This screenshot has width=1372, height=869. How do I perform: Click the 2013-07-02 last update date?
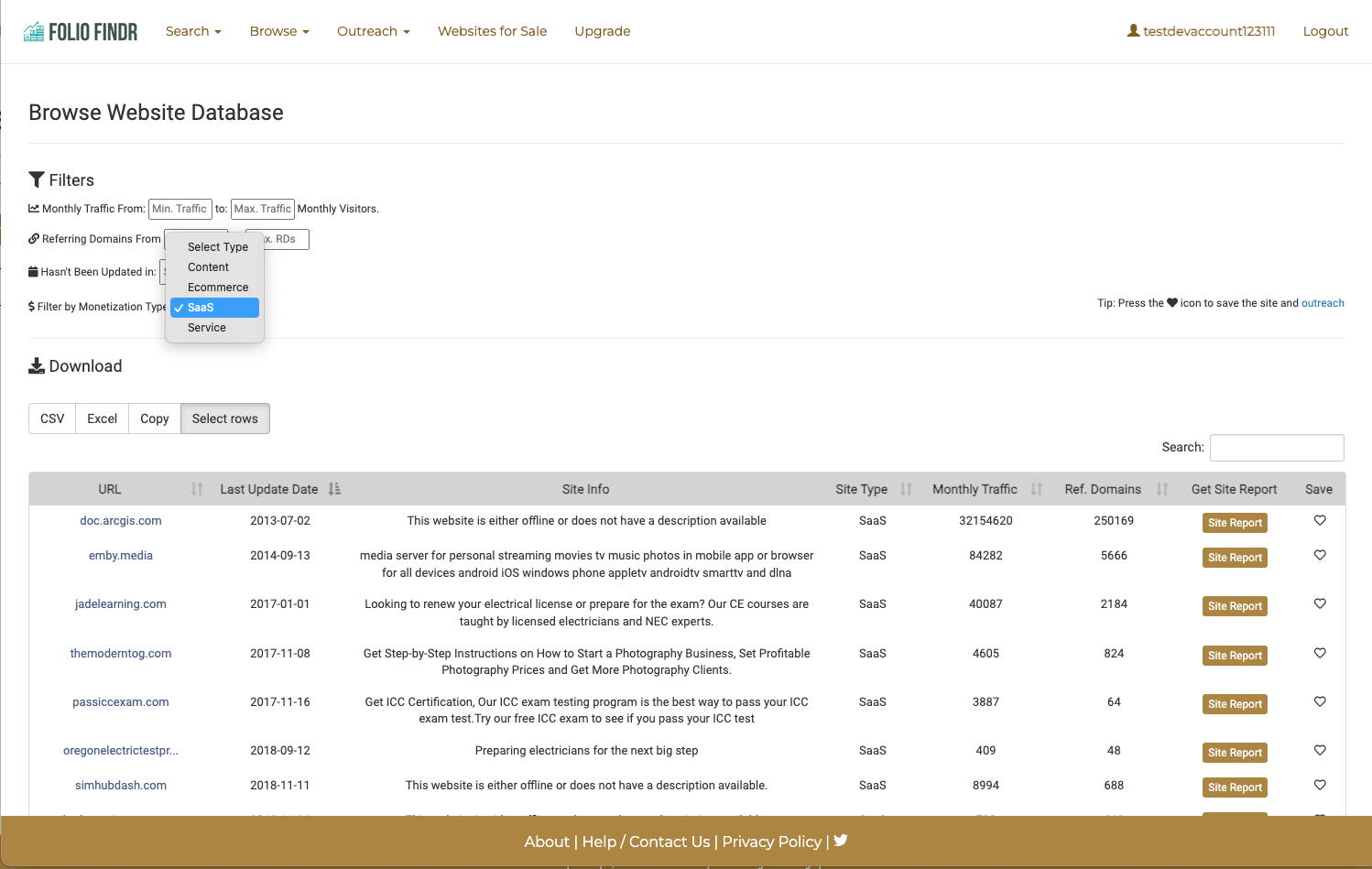tap(280, 521)
